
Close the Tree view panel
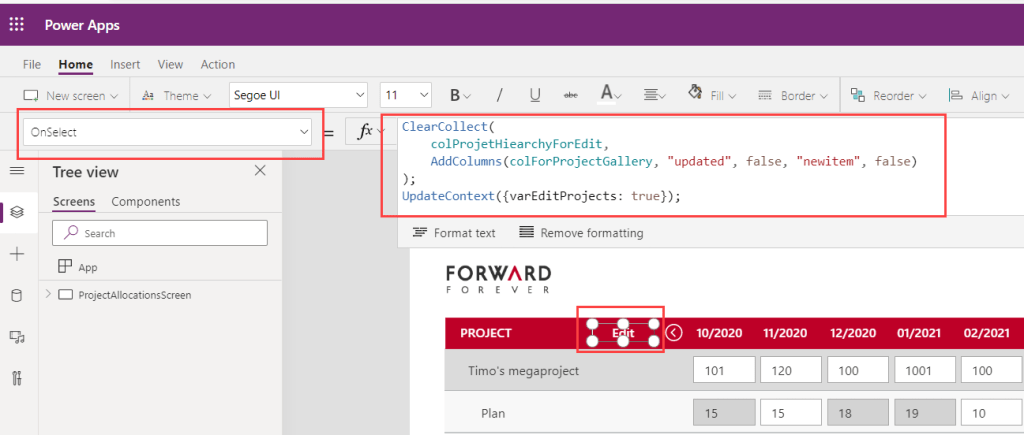coord(260,171)
